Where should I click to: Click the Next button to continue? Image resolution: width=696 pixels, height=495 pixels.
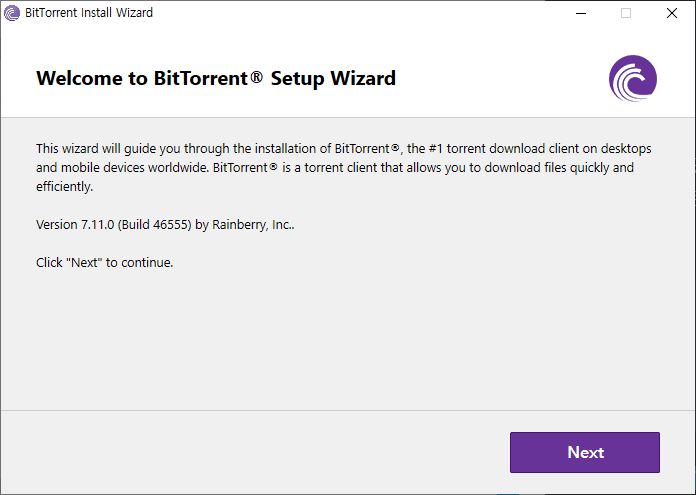tap(585, 452)
